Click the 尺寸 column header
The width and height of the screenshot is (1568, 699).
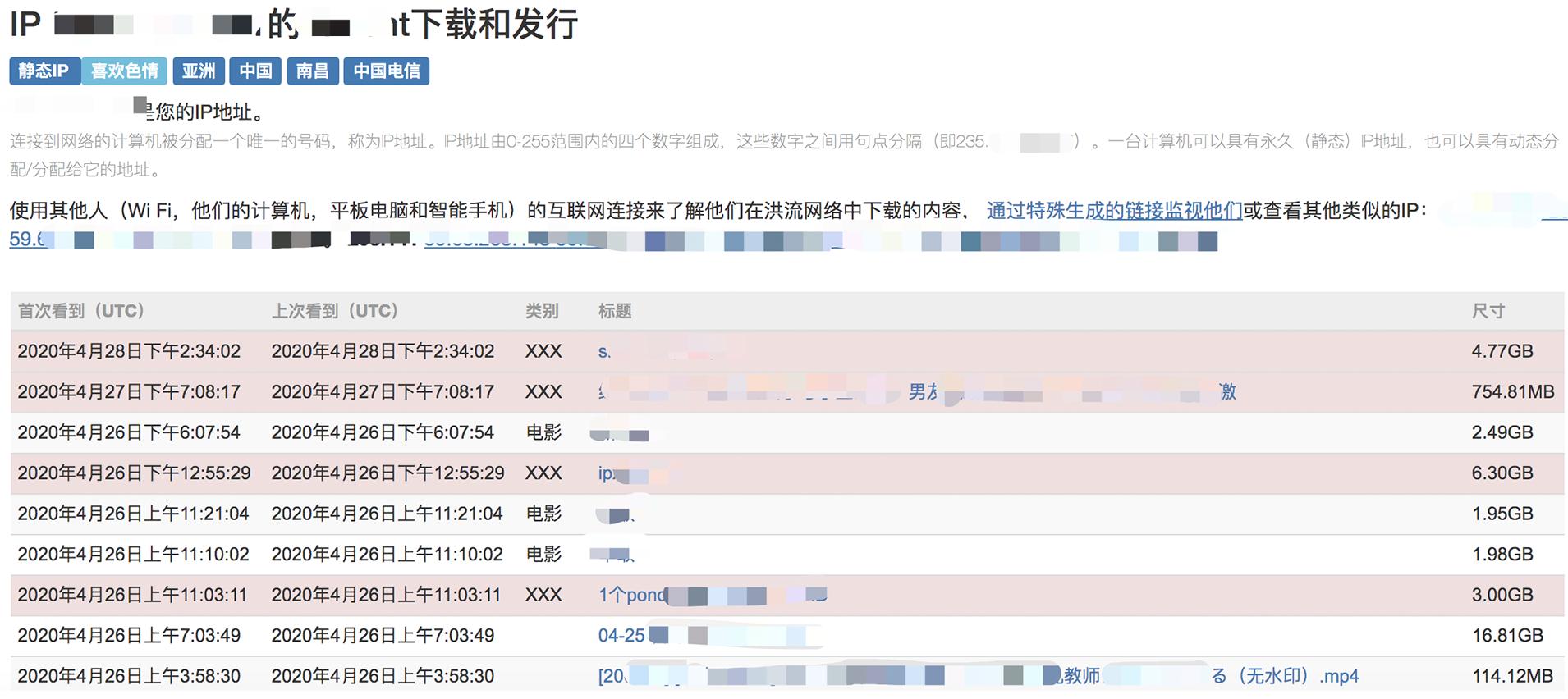1488,311
